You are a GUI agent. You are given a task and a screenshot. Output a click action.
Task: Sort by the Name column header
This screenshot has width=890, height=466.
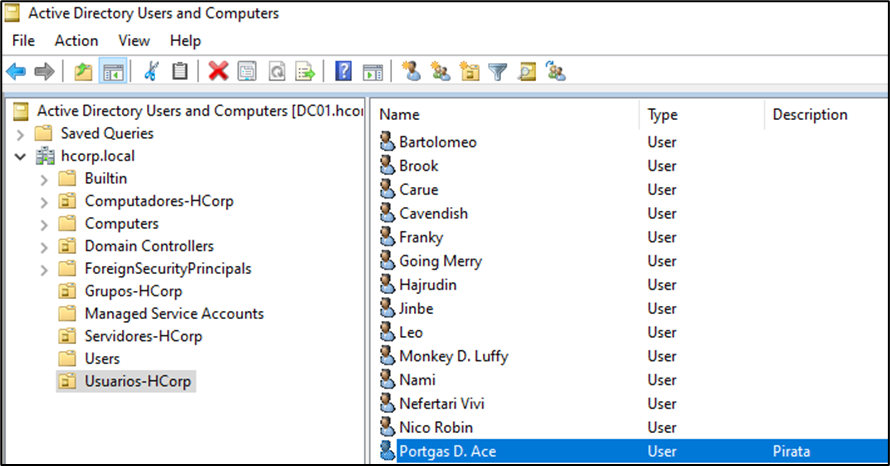(400, 115)
